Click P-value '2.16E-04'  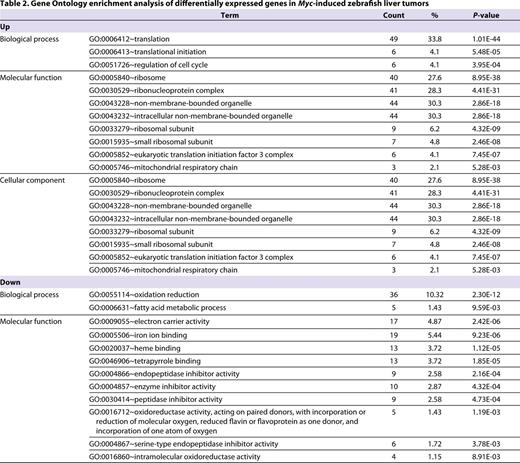pos(486,374)
